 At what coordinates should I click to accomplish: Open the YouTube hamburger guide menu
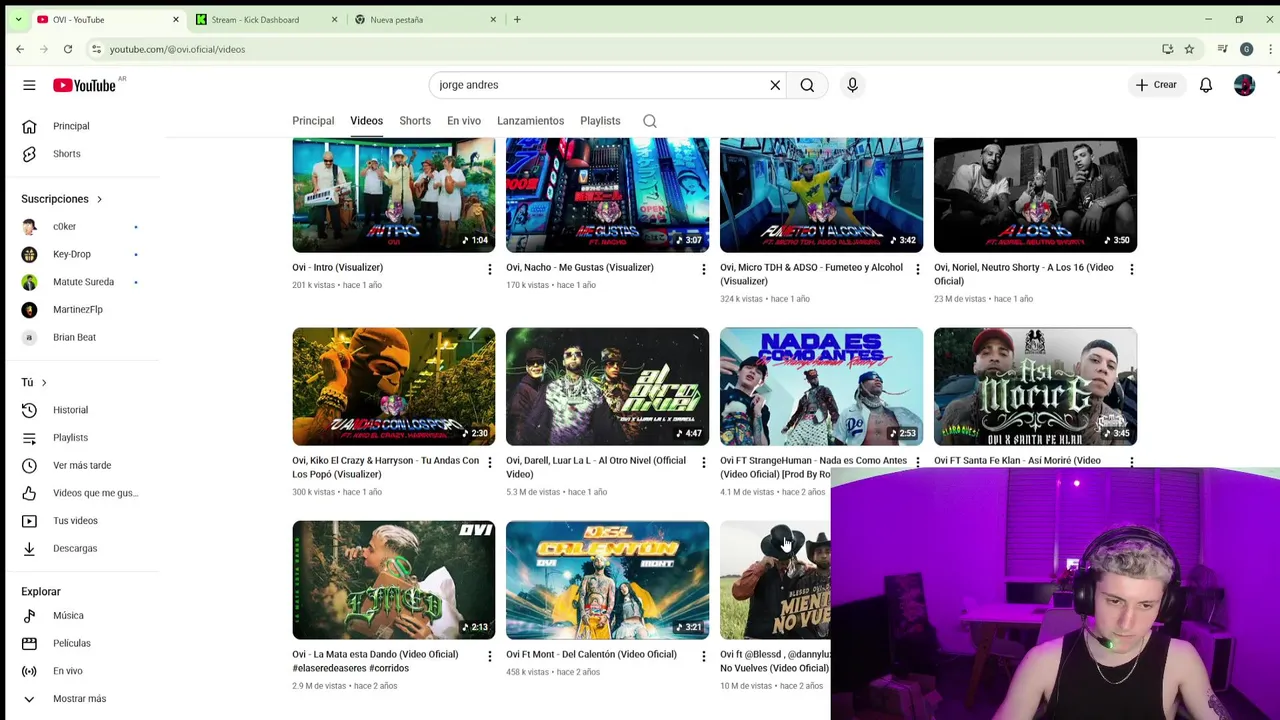29,85
